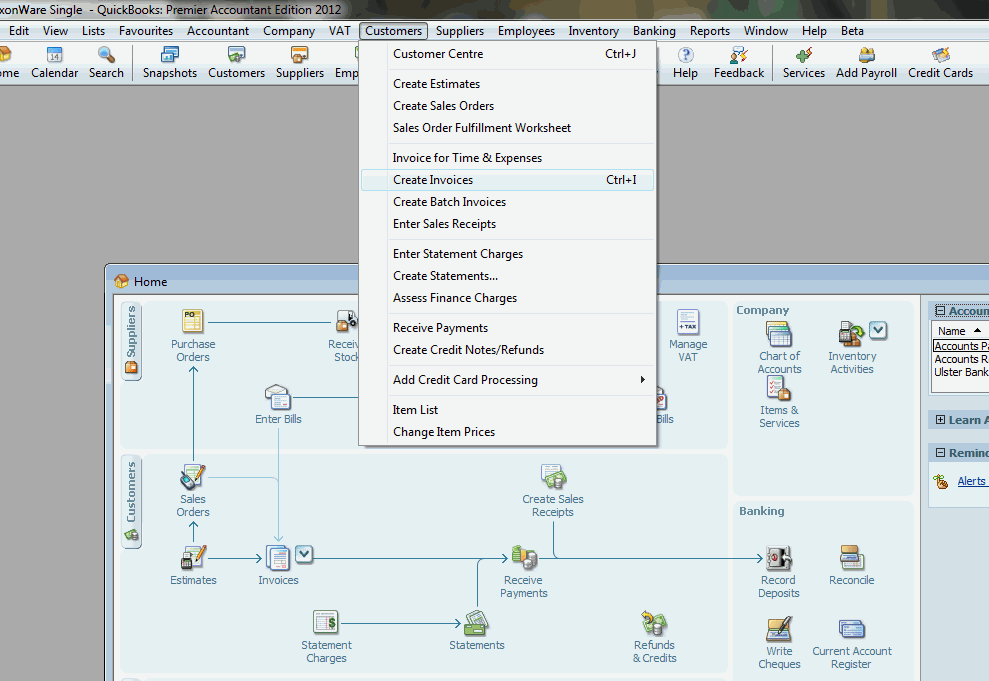Viewport: 989px width, 681px height.
Task: Open the Banking menu
Action: coord(654,31)
